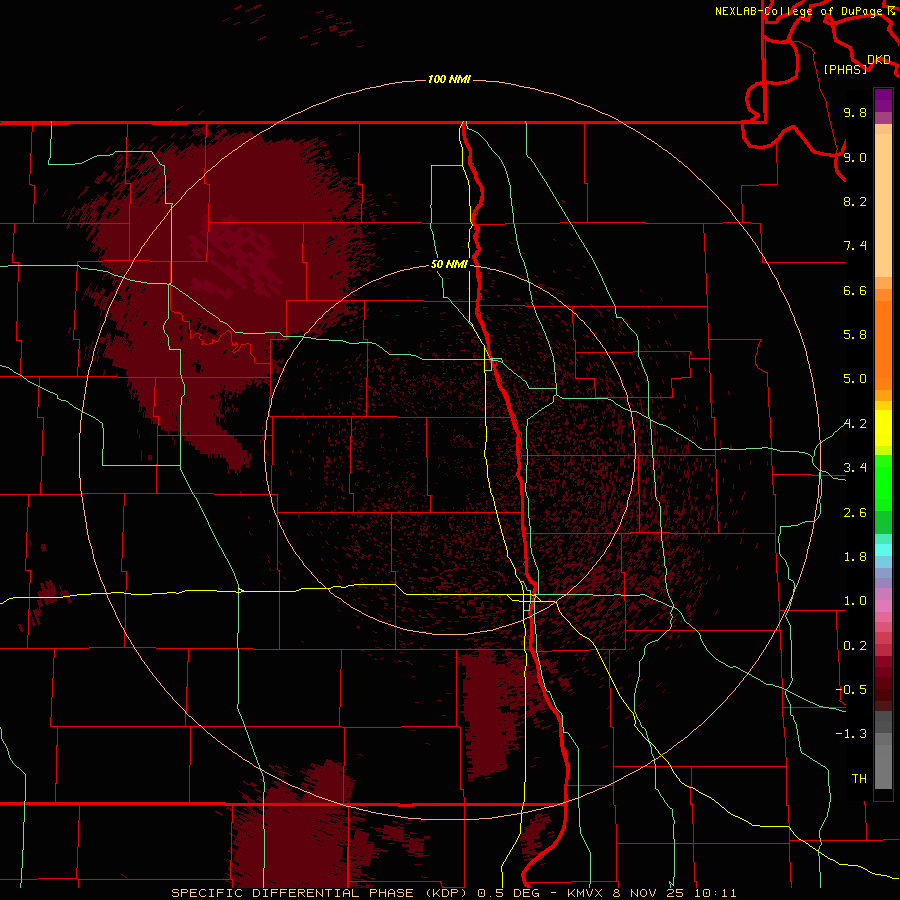Click the 9.8 value on the color scale
The width and height of the screenshot is (900, 900).
[x=855, y=112]
